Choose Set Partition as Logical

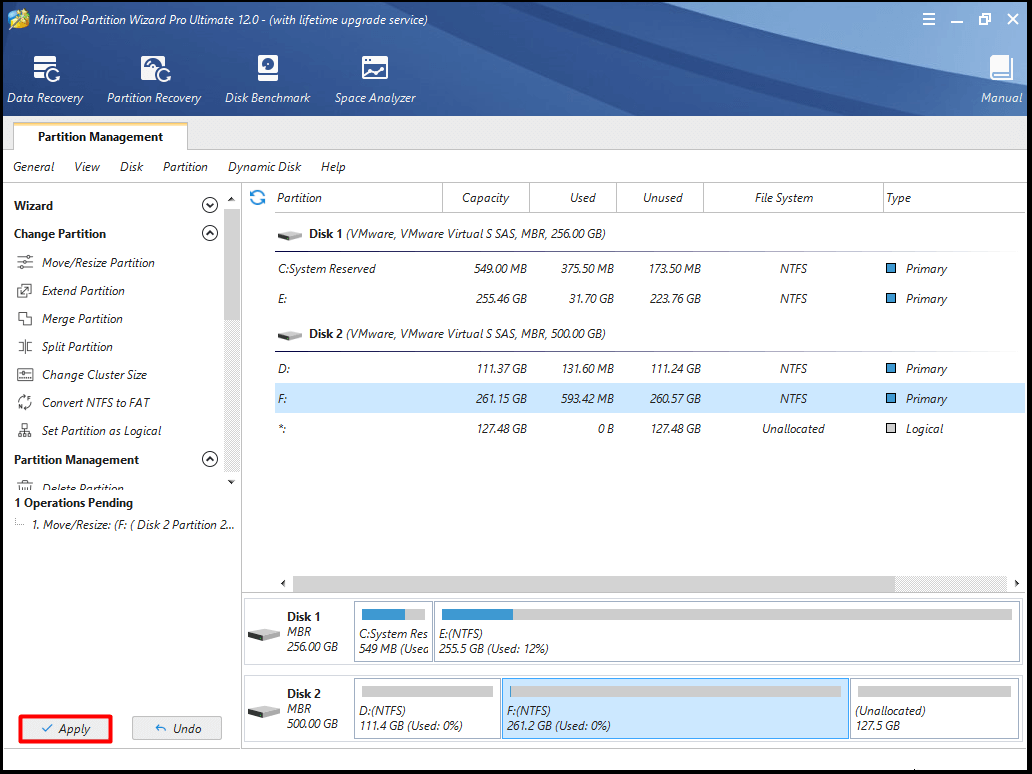coord(101,431)
